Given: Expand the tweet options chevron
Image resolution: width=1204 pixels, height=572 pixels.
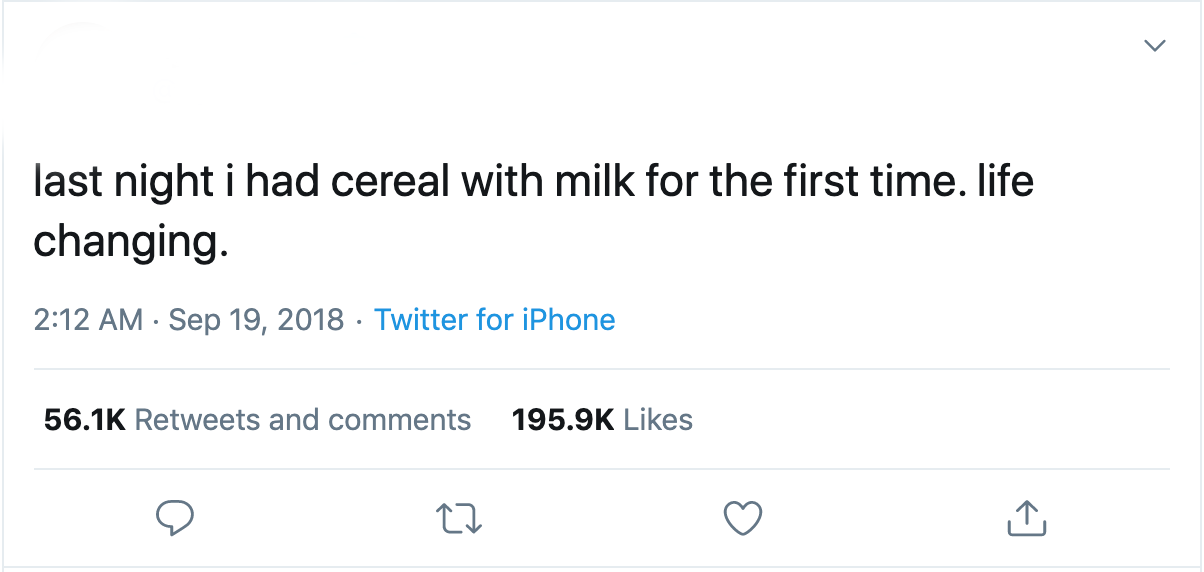Looking at the screenshot, I should pos(1155,46).
